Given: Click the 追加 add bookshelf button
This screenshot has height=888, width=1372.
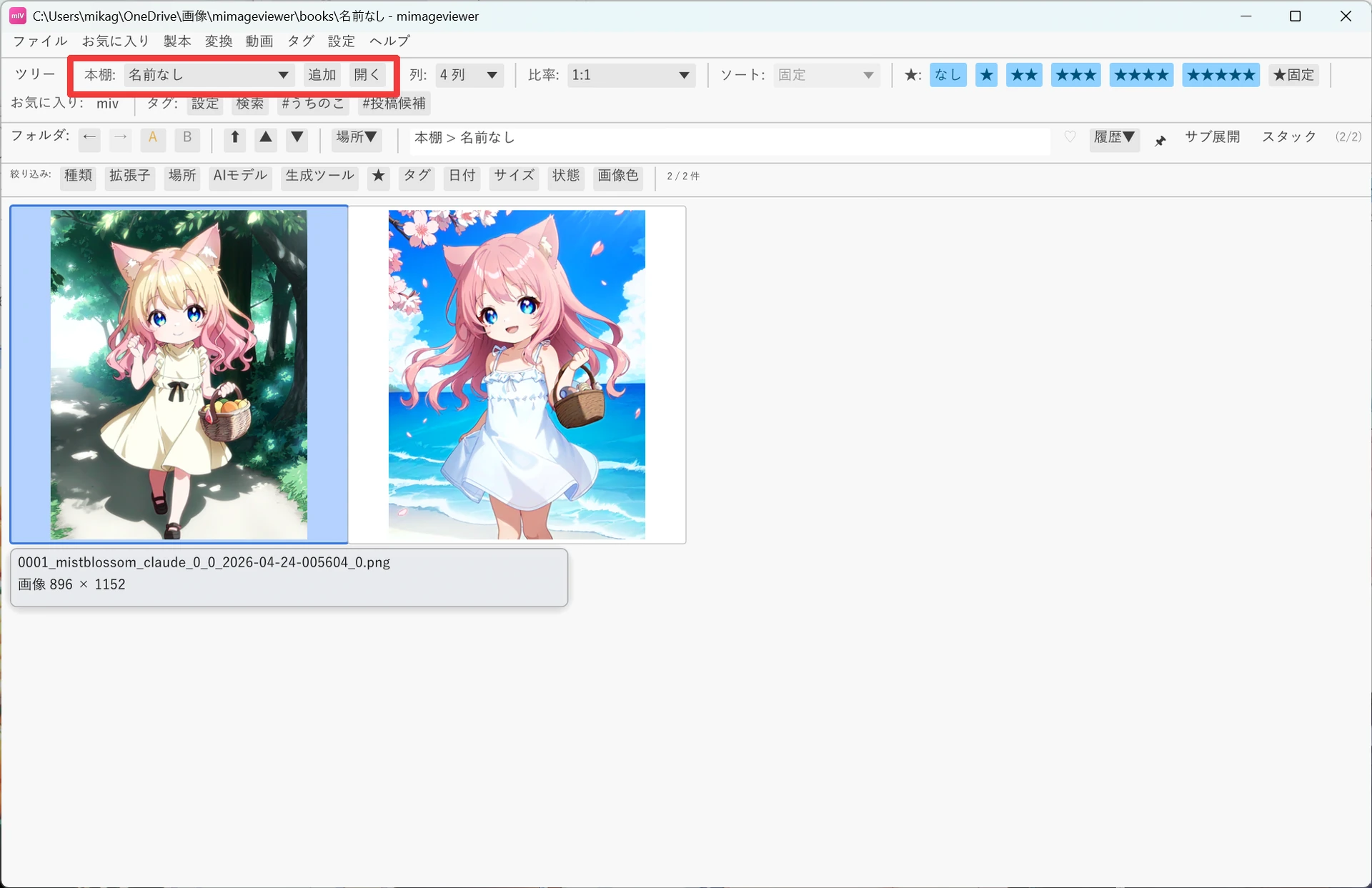Looking at the screenshot, I should point(322,75).
